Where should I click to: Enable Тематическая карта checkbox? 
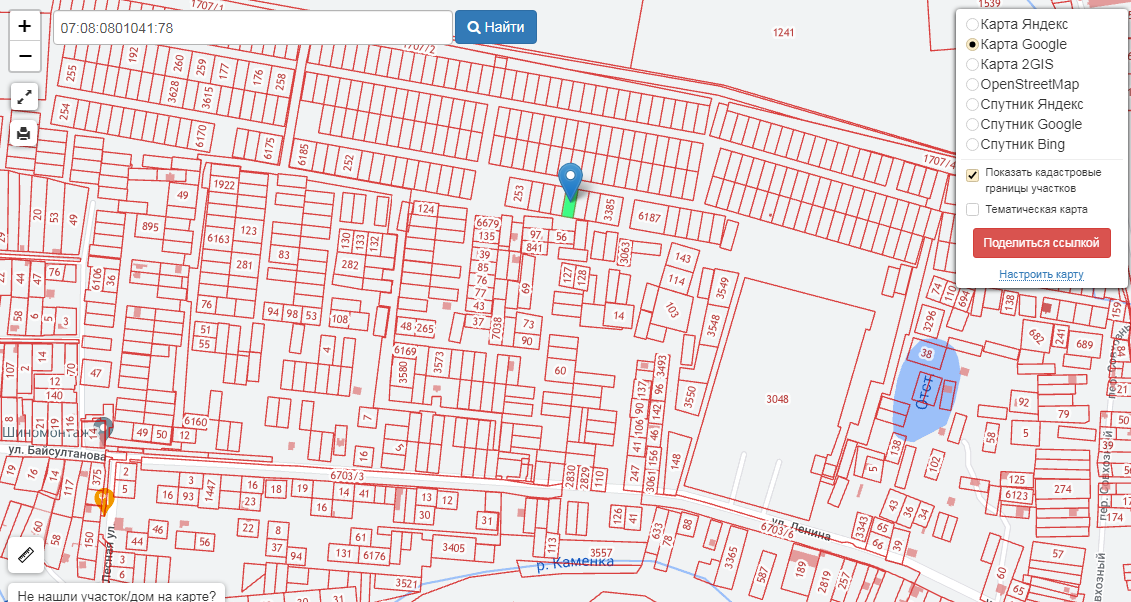tap(972, 210)
